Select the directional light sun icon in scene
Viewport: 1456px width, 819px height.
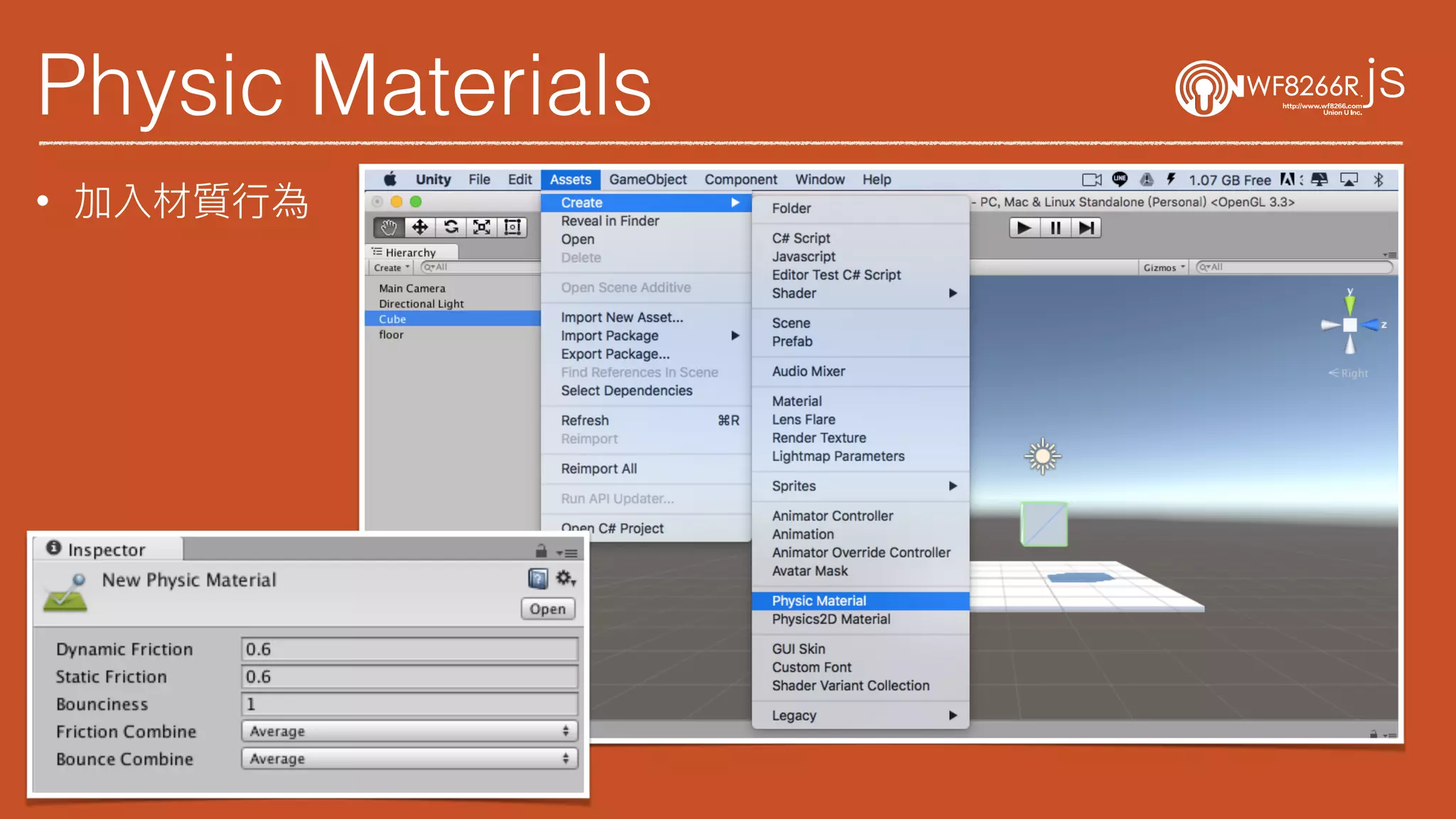1042,456
